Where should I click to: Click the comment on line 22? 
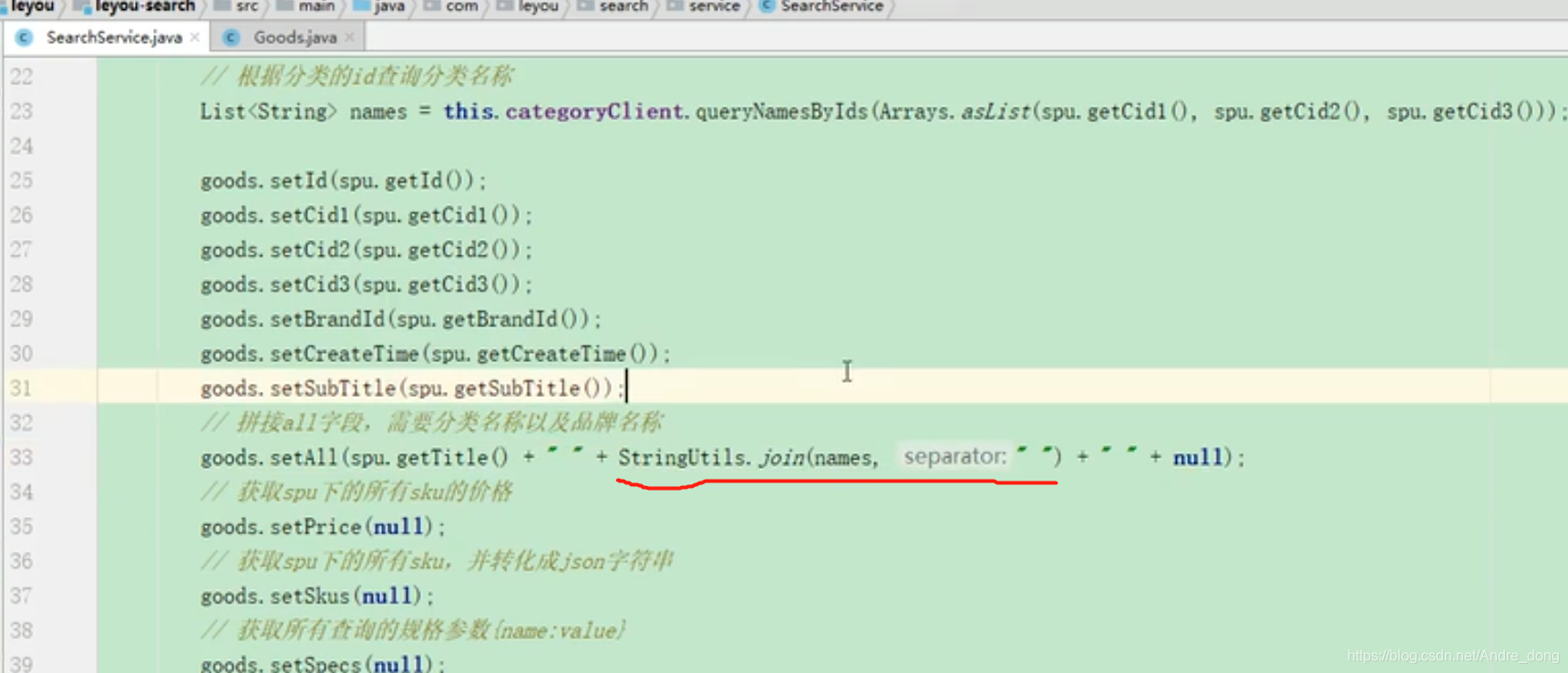pos(356,77)
